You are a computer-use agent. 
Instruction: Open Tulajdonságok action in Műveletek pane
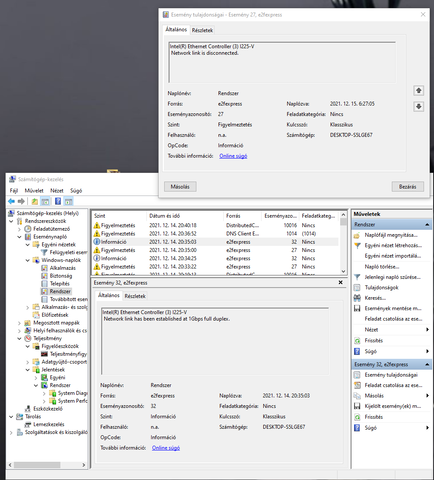pyautogui.click(x=381, y=287)
